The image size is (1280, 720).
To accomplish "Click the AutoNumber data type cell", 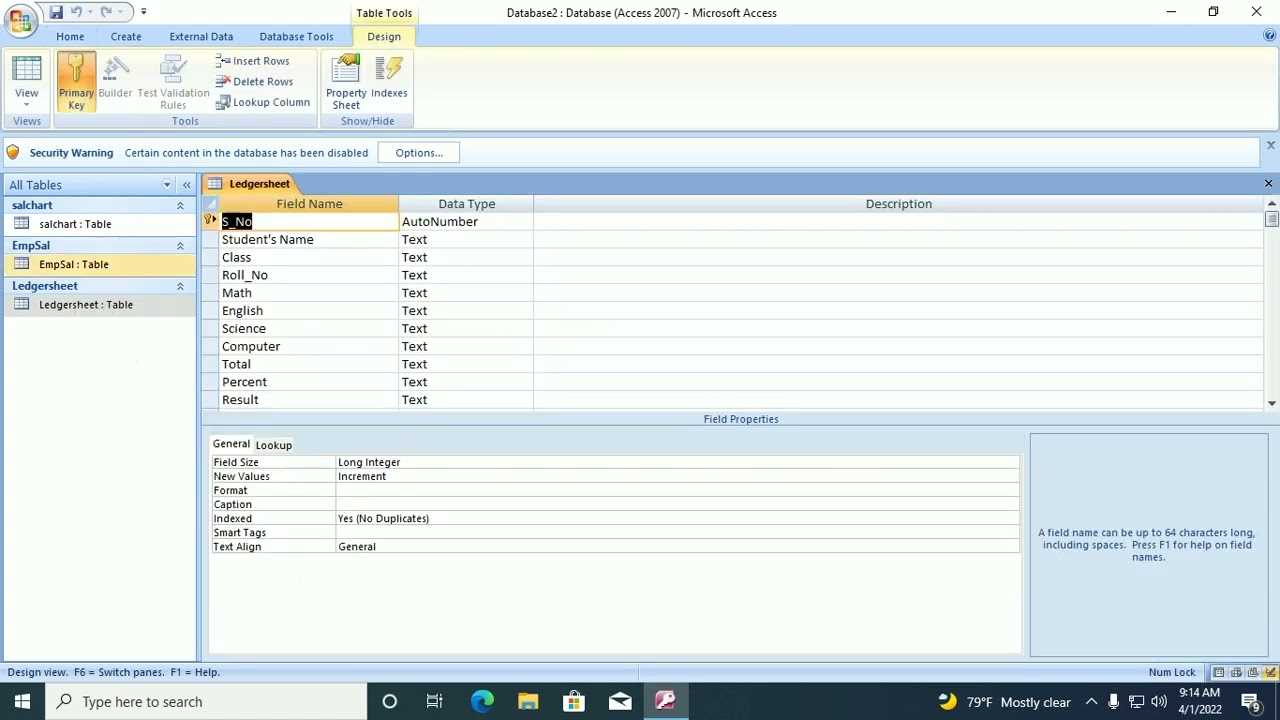I will pyautogui.click(x=466, y=222).
